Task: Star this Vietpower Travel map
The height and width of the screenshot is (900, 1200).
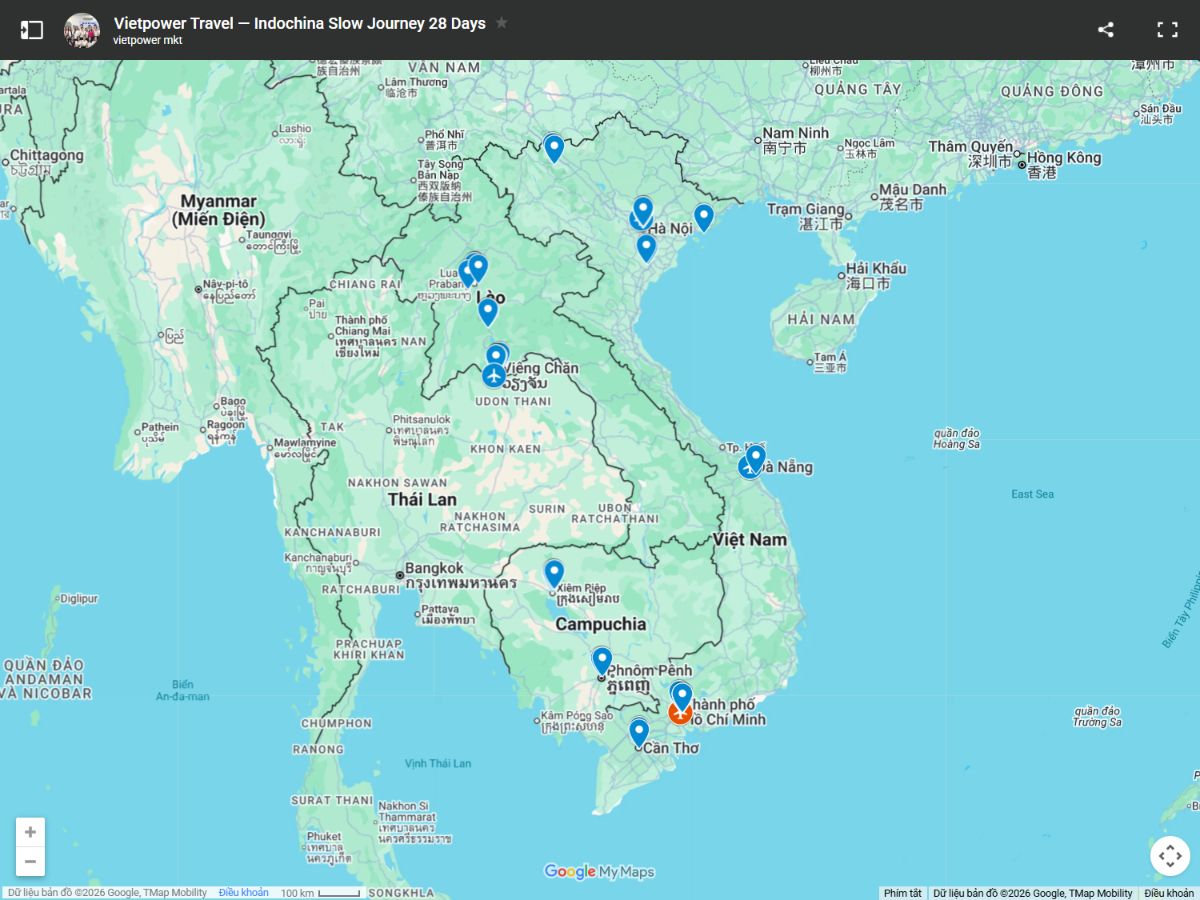Action: click(501, 22)
